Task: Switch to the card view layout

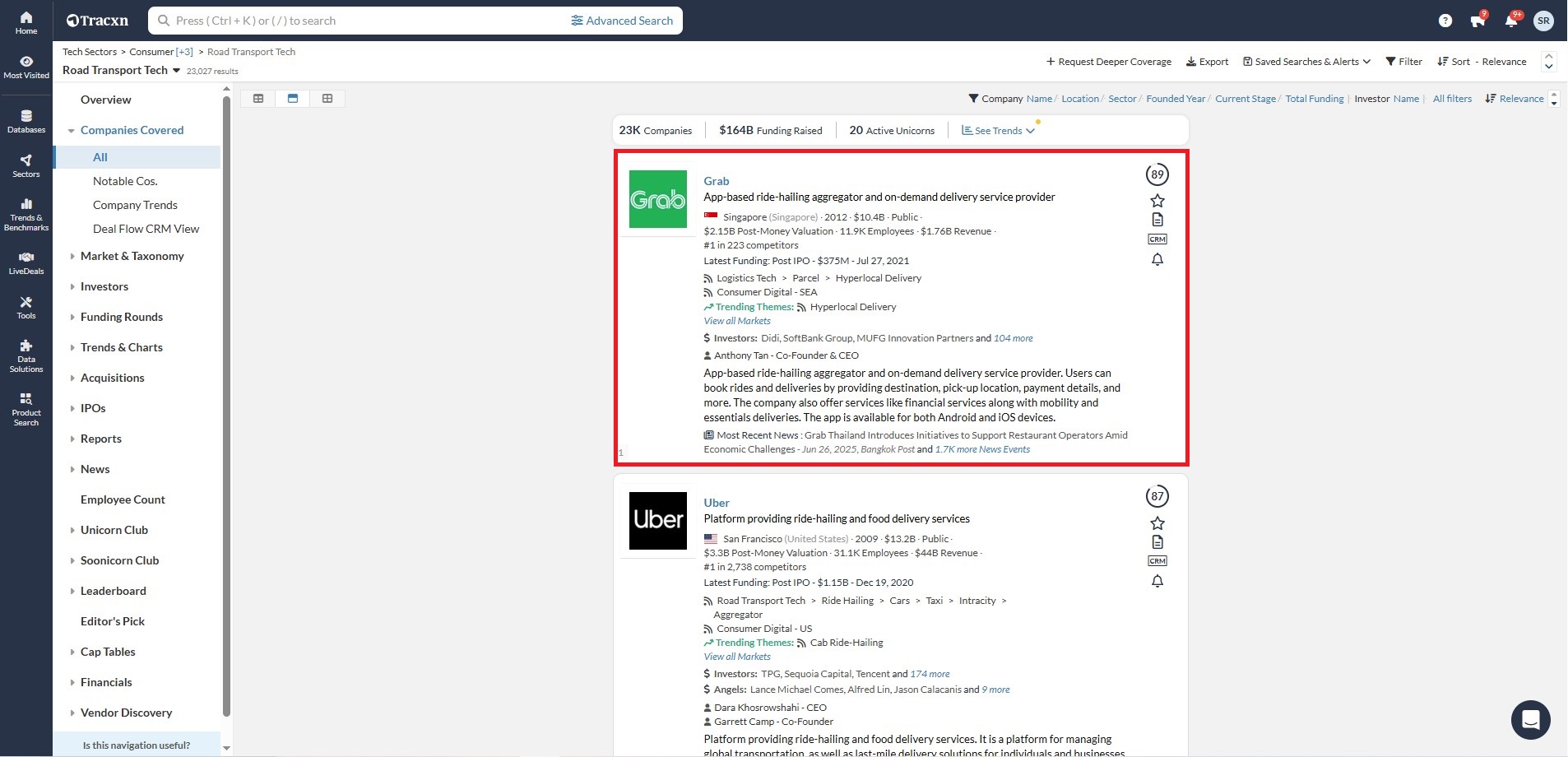Action: (293, 99)
